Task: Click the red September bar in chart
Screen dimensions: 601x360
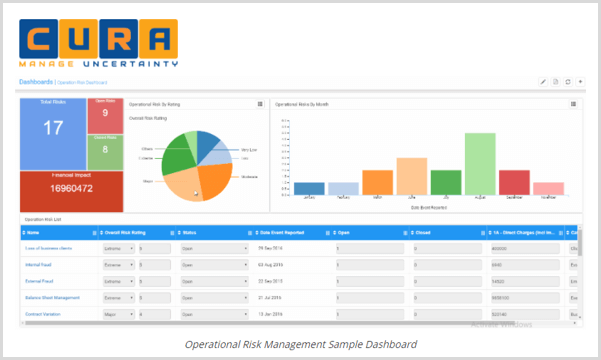Action: [x=514, y=182]
